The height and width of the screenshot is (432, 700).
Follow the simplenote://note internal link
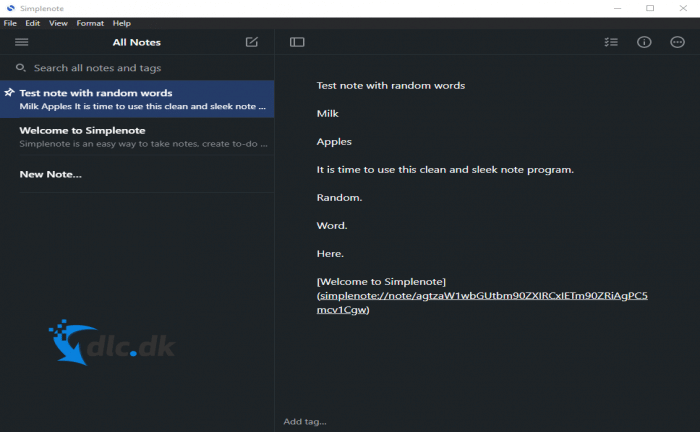click(x=482, y=296)
